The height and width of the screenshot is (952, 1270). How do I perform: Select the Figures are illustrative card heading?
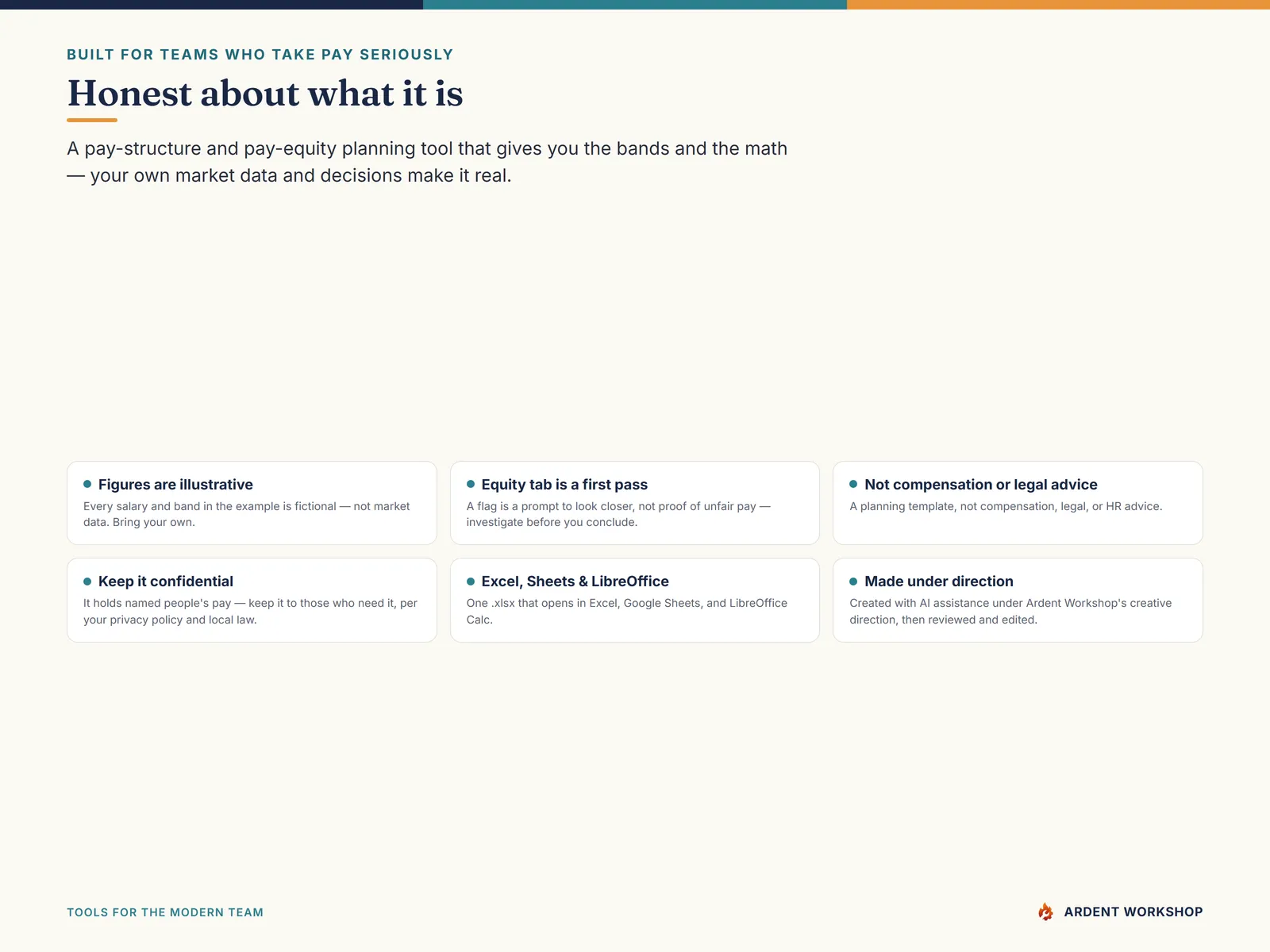click(175, 485)
